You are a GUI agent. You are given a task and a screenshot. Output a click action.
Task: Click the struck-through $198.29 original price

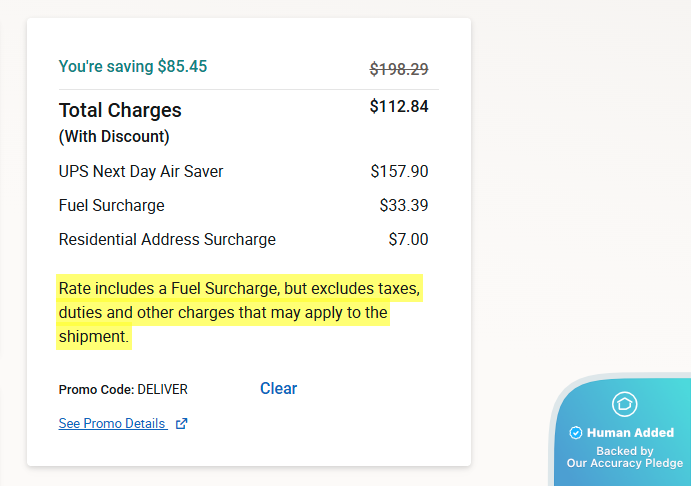click(x=399, y=69)
